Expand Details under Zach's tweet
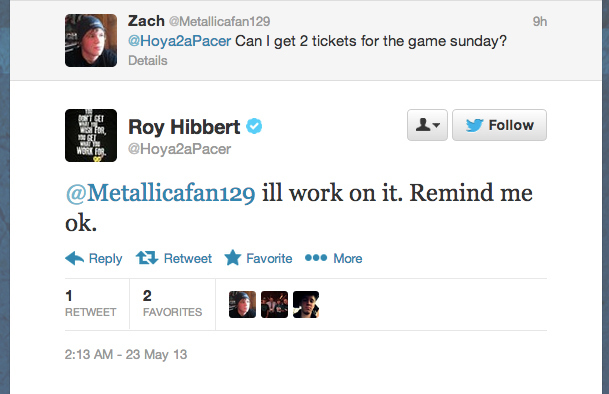609x394 pixels. (148, 61)
